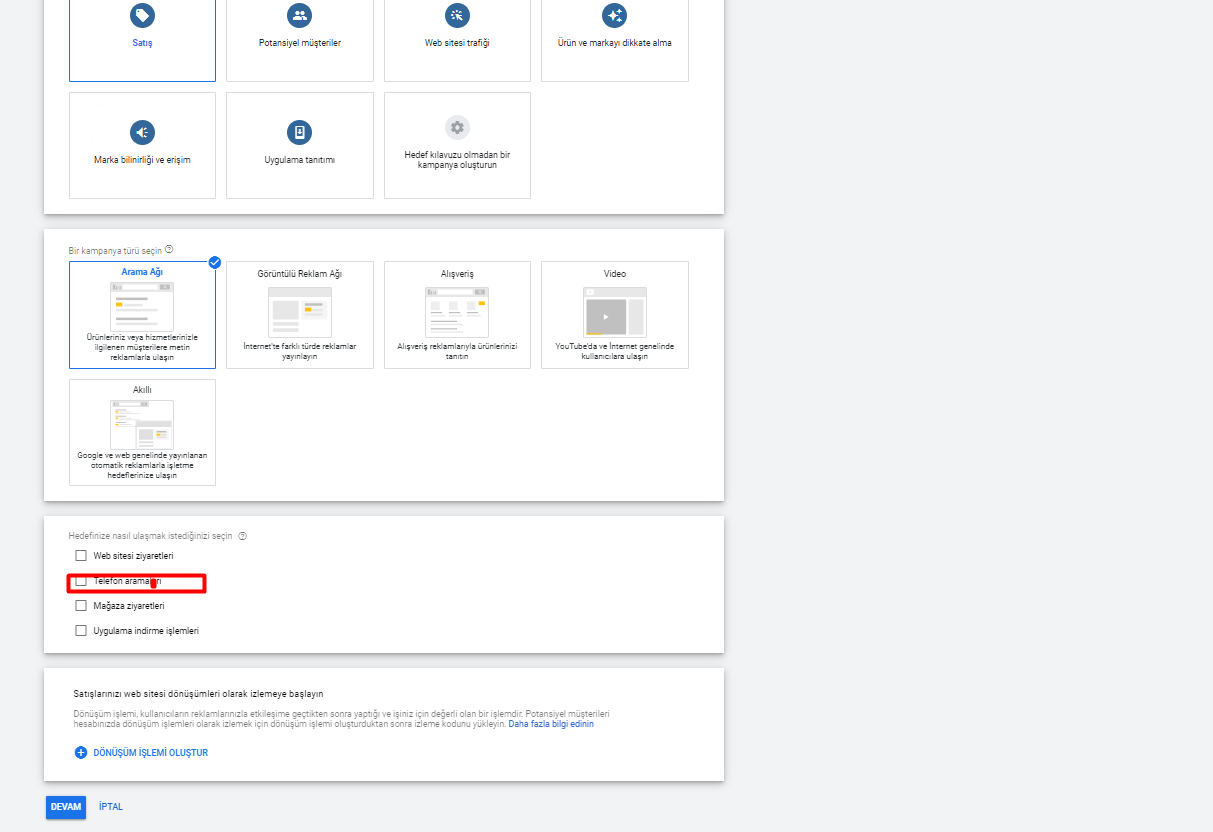1213x832 pixels.
Task: Open the Daha fazla bilgi edinin link
Action: coord(551,724)
